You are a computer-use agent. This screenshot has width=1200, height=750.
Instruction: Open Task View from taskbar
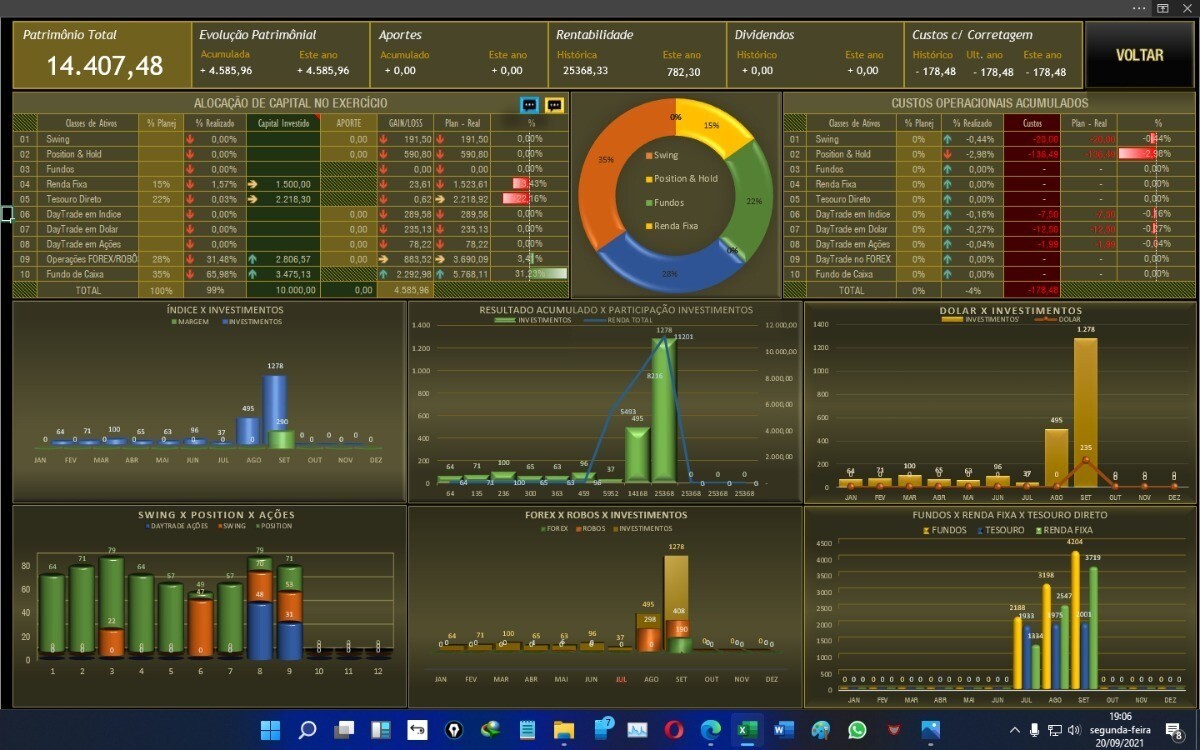[x=344, y=729]
